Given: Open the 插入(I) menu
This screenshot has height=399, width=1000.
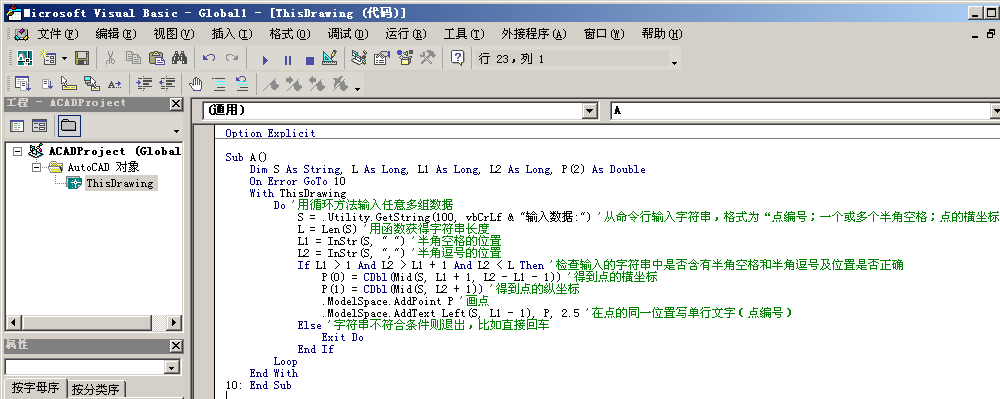Looking at the screenshot, I should [x=232, y=34].
